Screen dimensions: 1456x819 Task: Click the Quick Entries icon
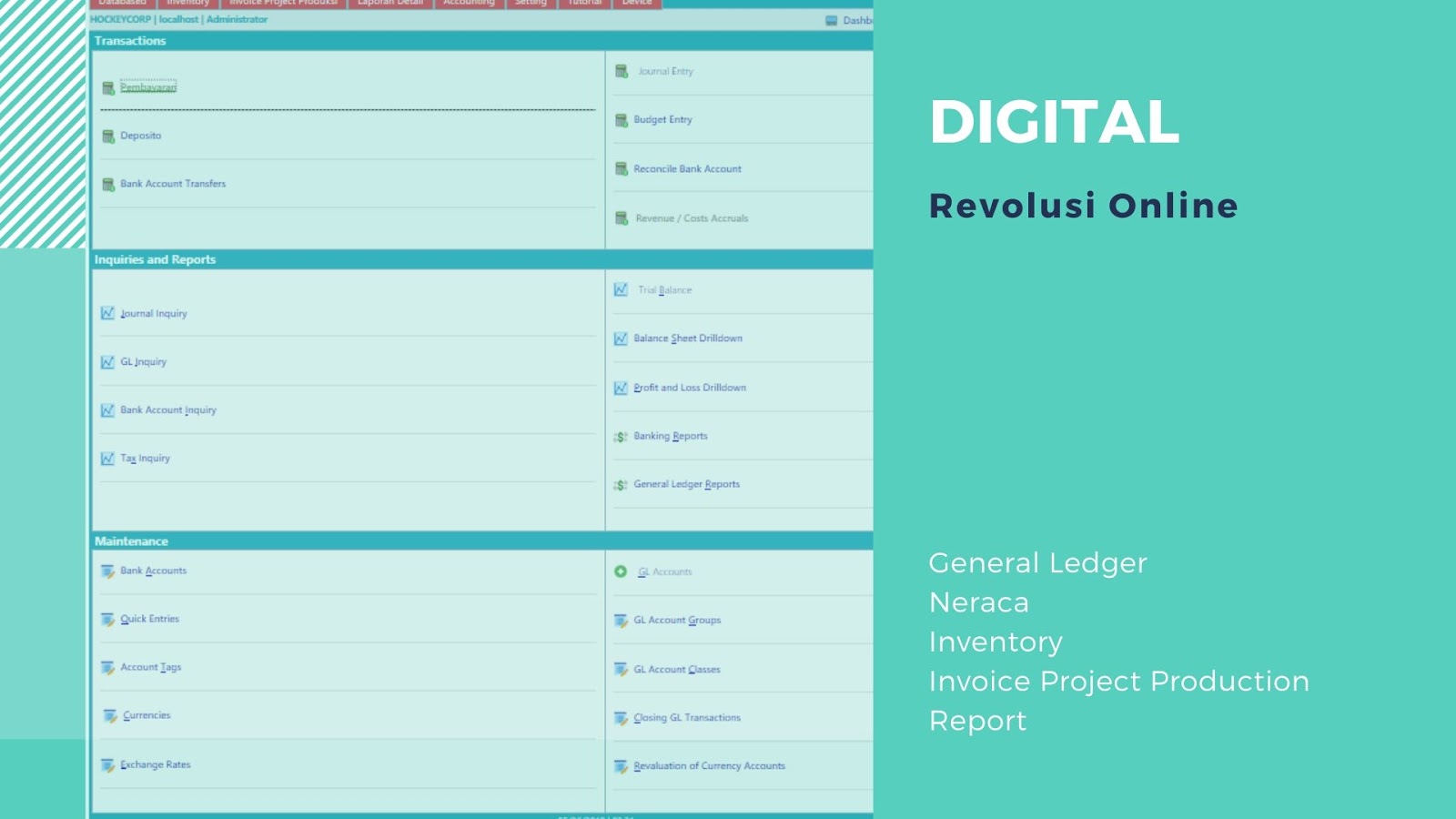coord(108,620)
